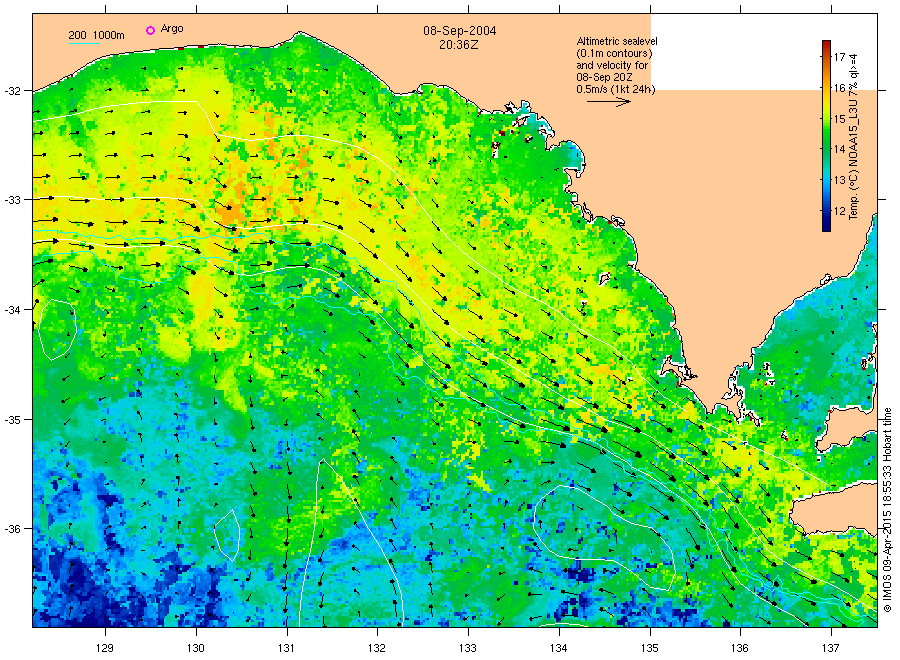Click the 132 longitude axis label
This screenshot has height=660, width=900.
coord(377,648)
